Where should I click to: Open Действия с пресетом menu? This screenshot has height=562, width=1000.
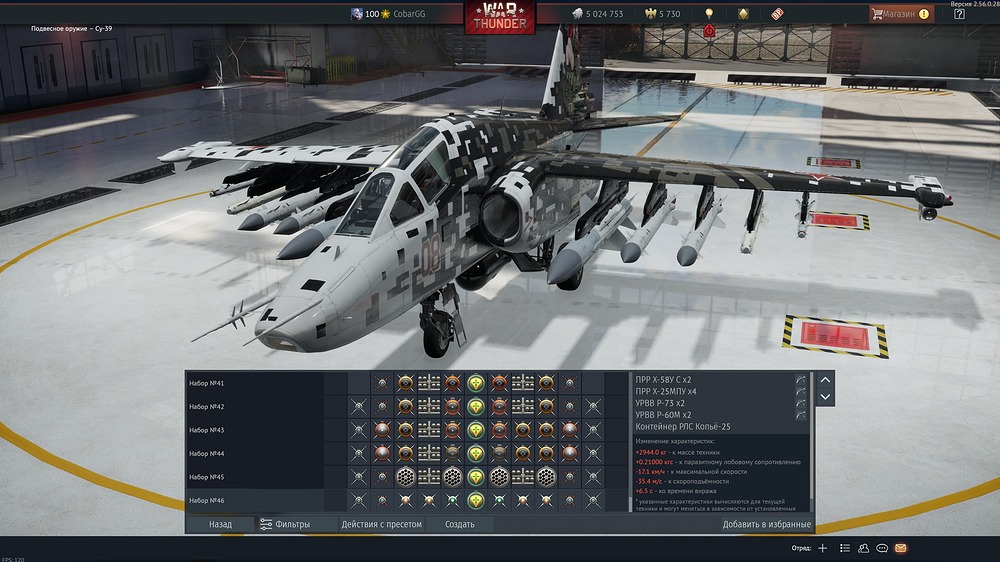[381, 524]
